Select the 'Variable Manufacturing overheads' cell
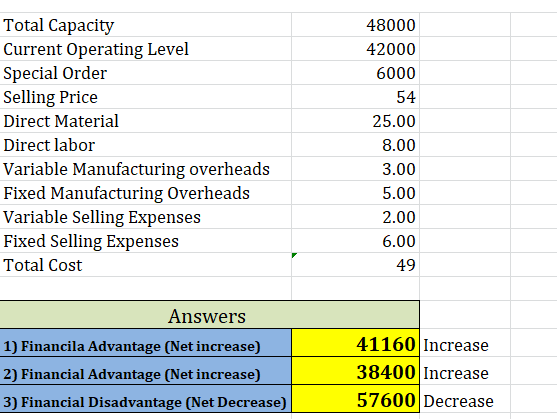The width and height of the screenshot is (557, 419). click(x=146, y=169)
